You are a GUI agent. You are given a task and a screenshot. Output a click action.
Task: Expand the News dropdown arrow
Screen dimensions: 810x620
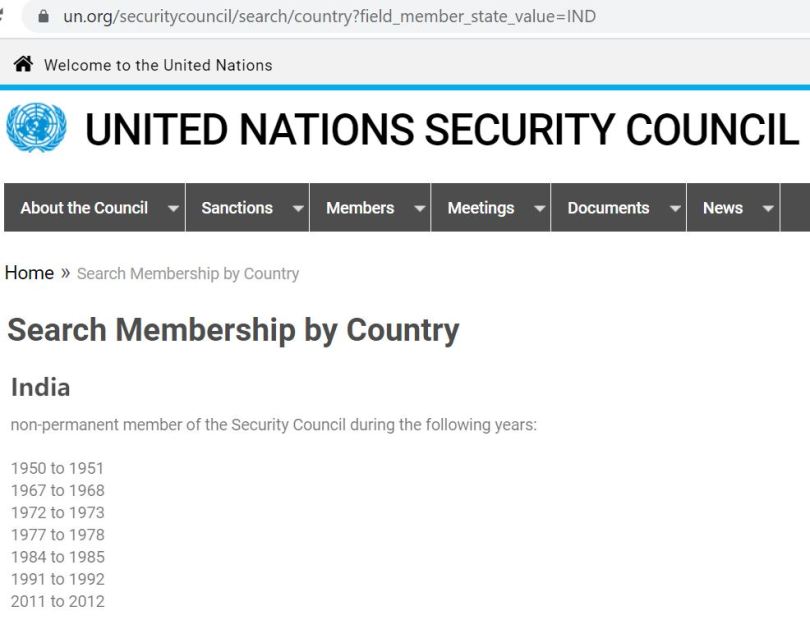768,208
